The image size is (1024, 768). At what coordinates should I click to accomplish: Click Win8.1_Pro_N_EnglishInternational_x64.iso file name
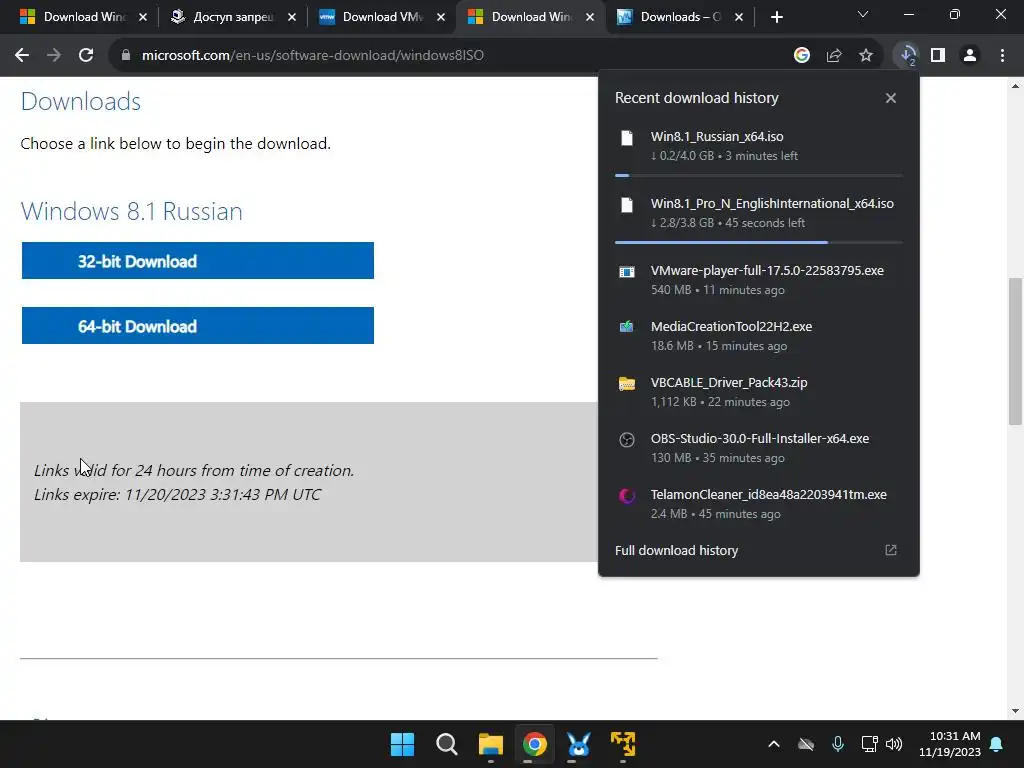tap(772, 204)
